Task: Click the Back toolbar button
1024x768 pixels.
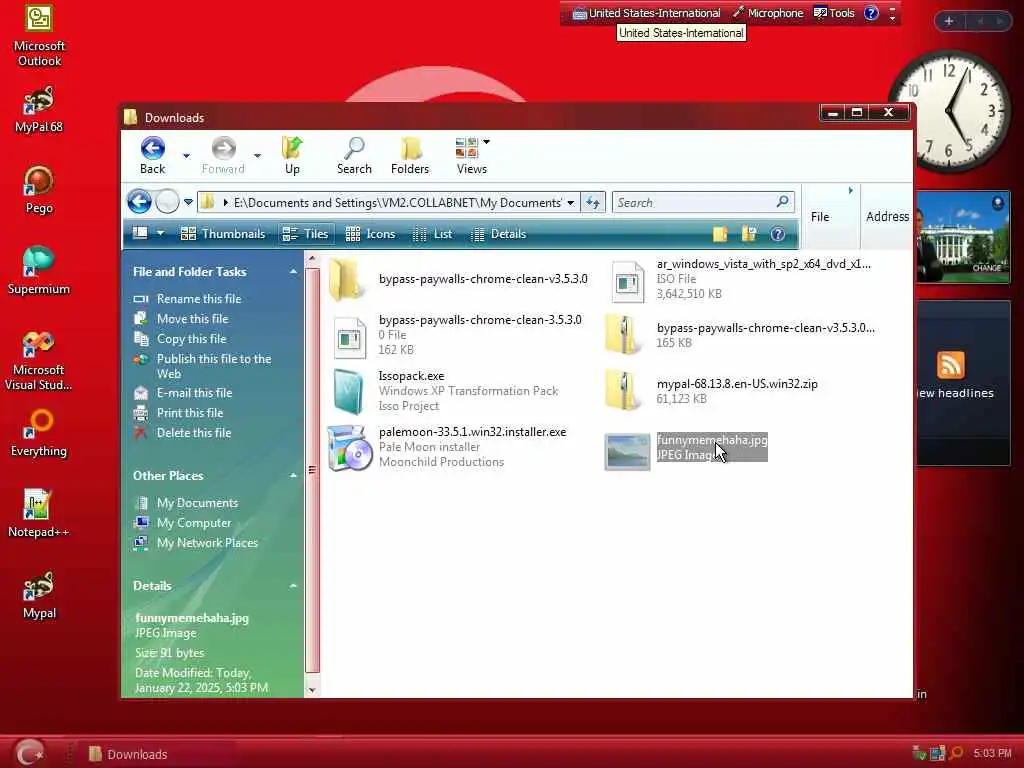Action: pyautogui.click(x=152, y=155)
